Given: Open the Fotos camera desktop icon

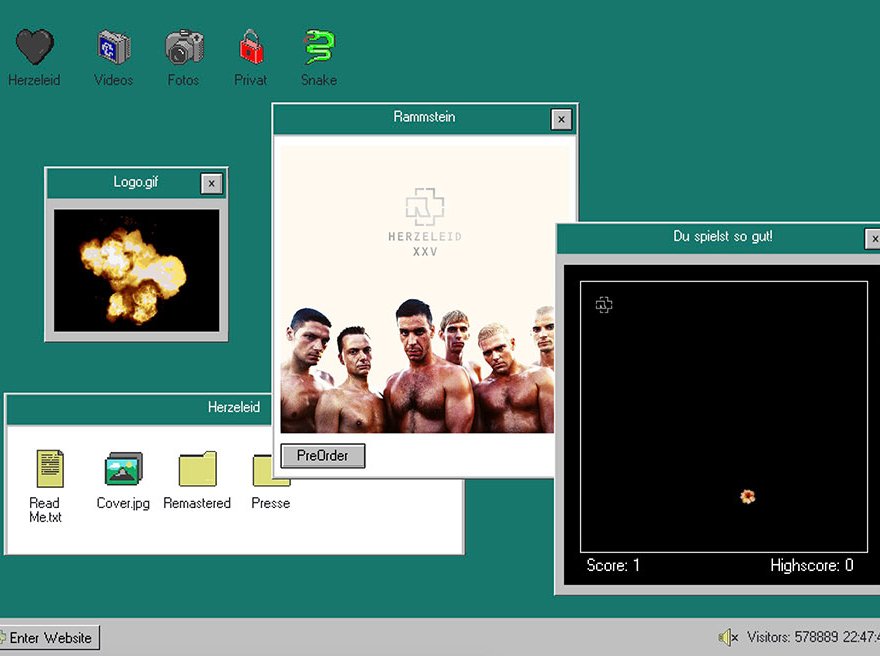Looking at the screenshot, I should click(x=184, y=47).
